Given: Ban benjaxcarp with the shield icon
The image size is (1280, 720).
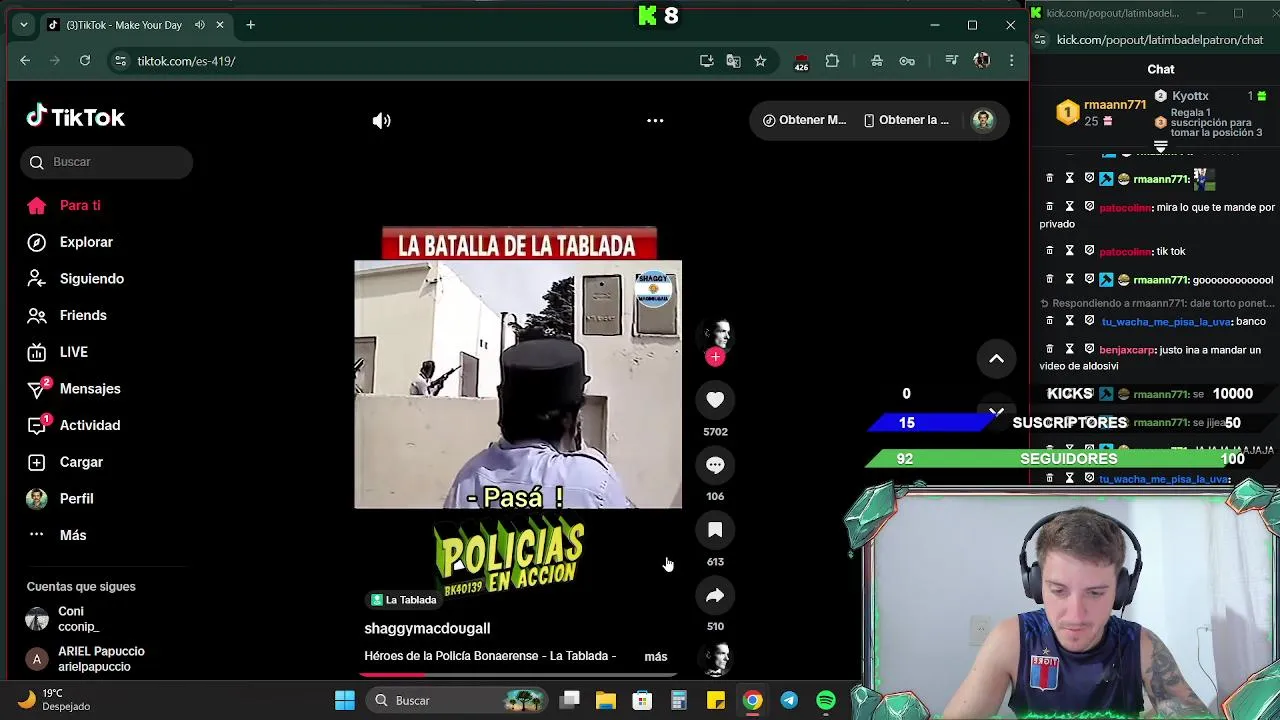Looking at the screenshot, I should pos(1089,350).
